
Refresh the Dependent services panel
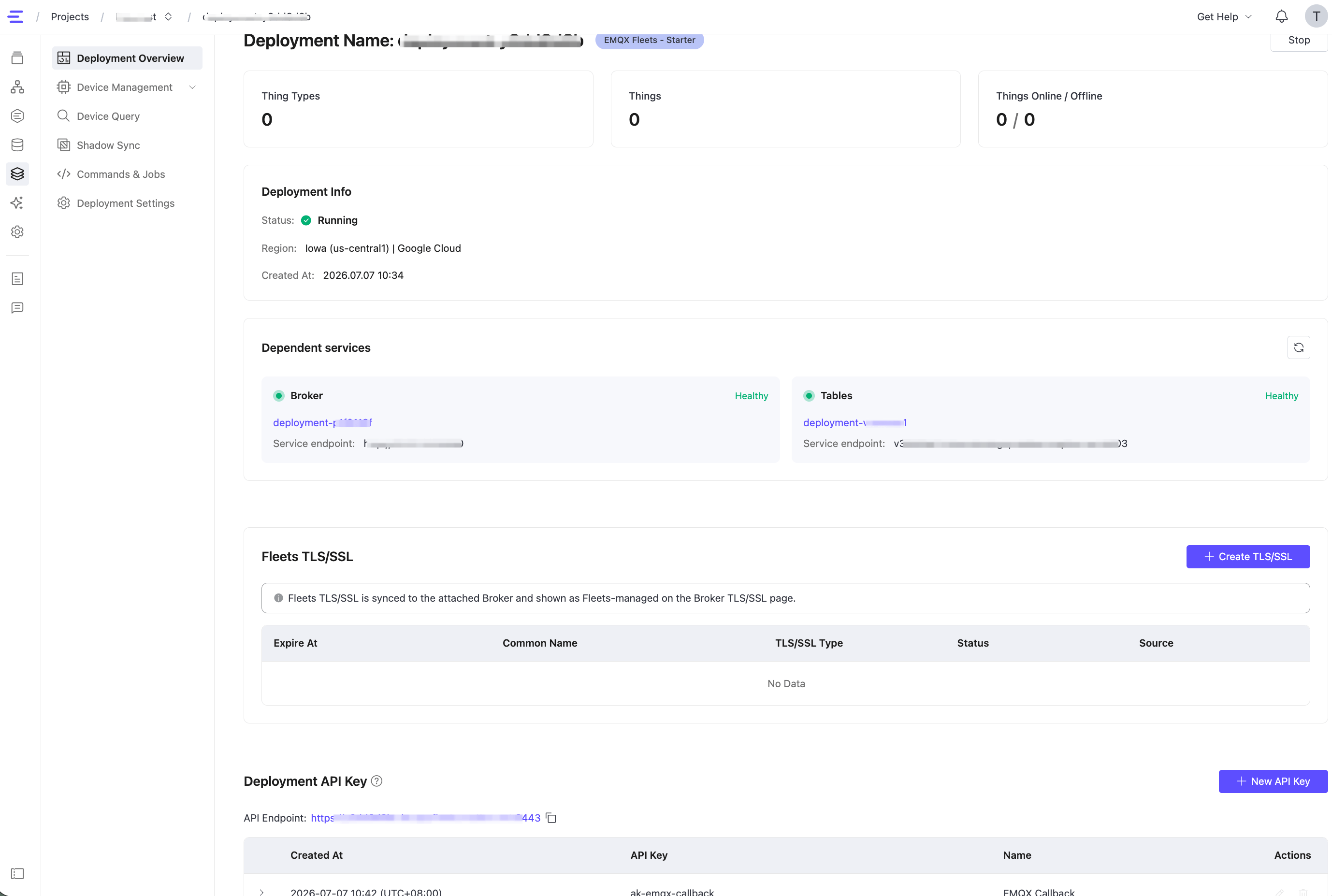click(1298, 347)
